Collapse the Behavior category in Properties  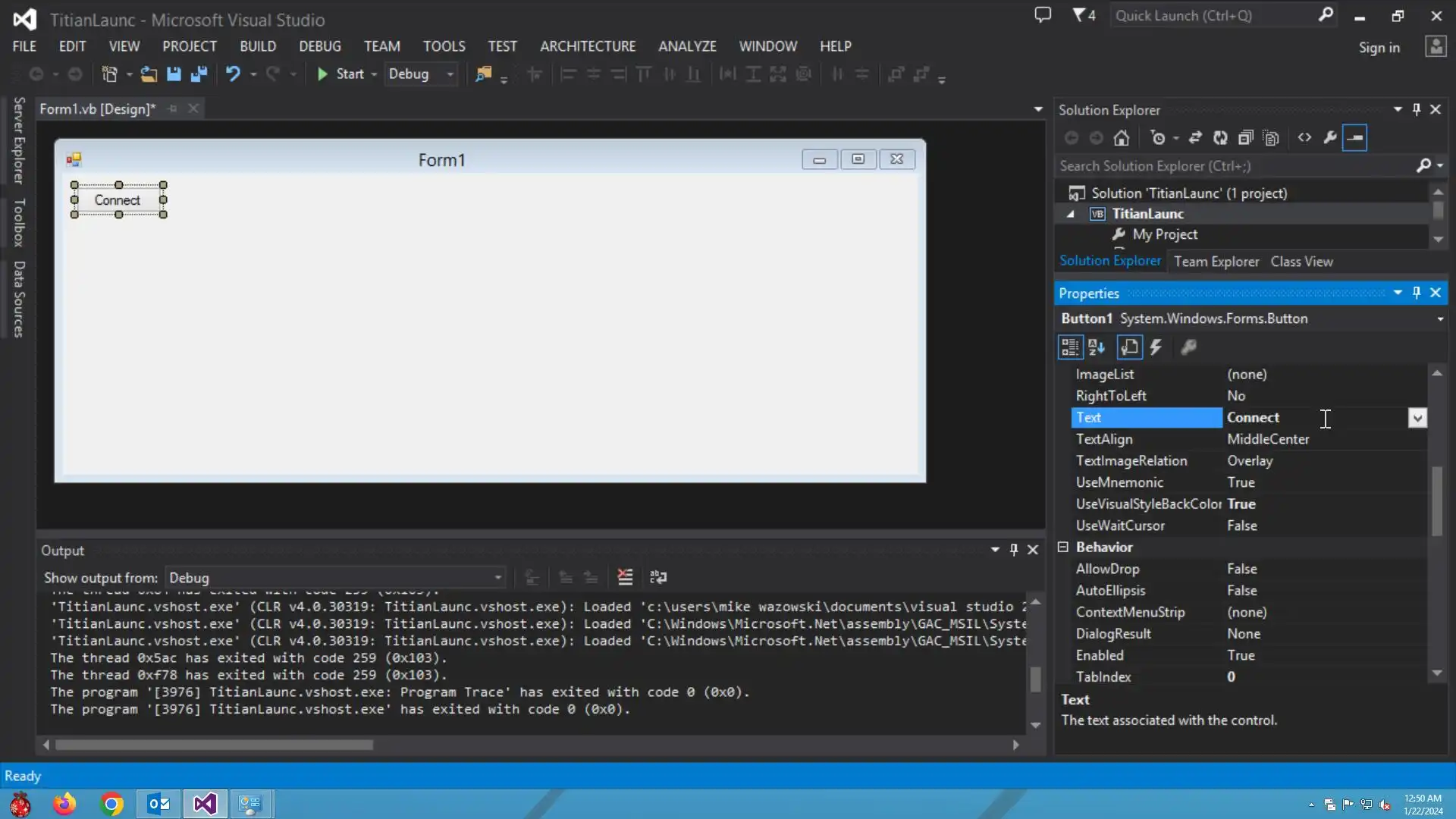click(1063, 547)
